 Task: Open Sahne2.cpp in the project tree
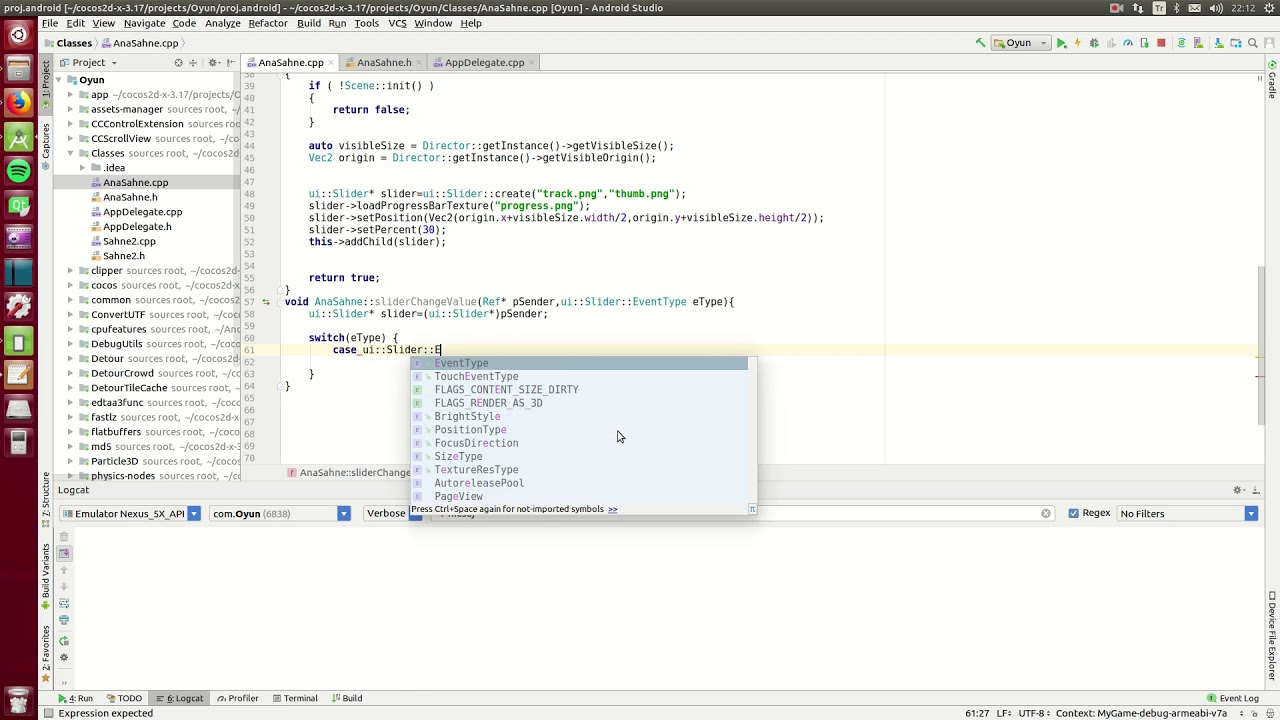[x=129, y=241]
